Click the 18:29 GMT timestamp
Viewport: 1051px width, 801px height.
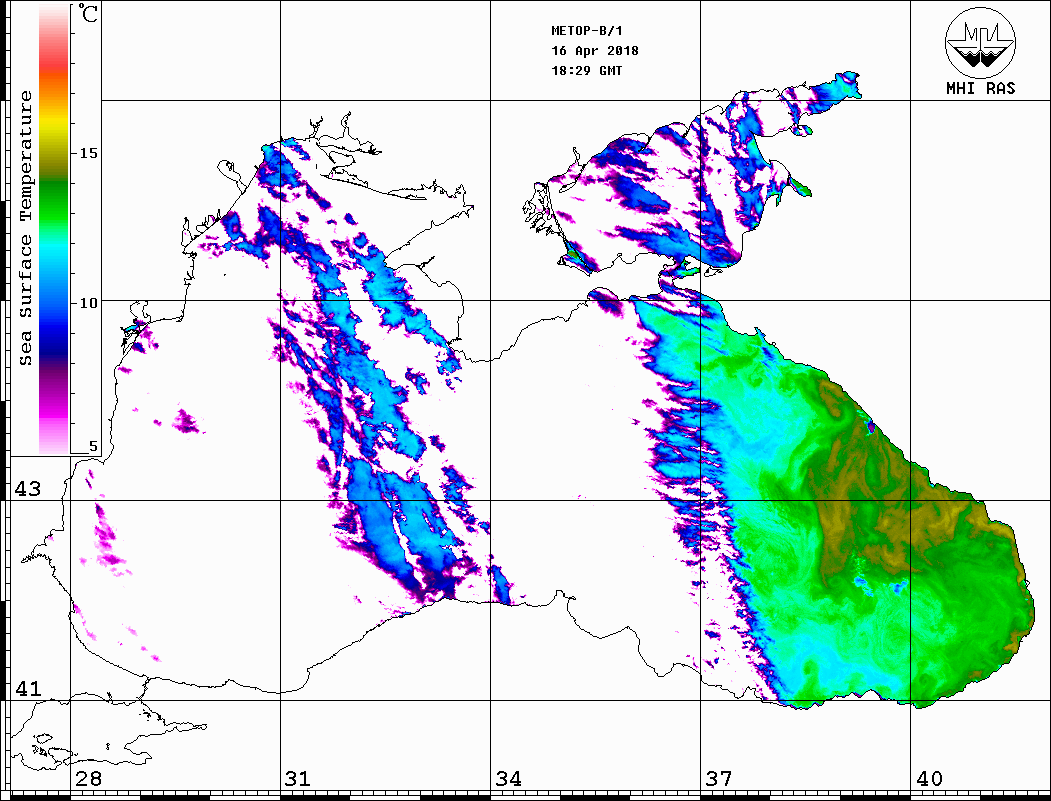tap(586, 71)
